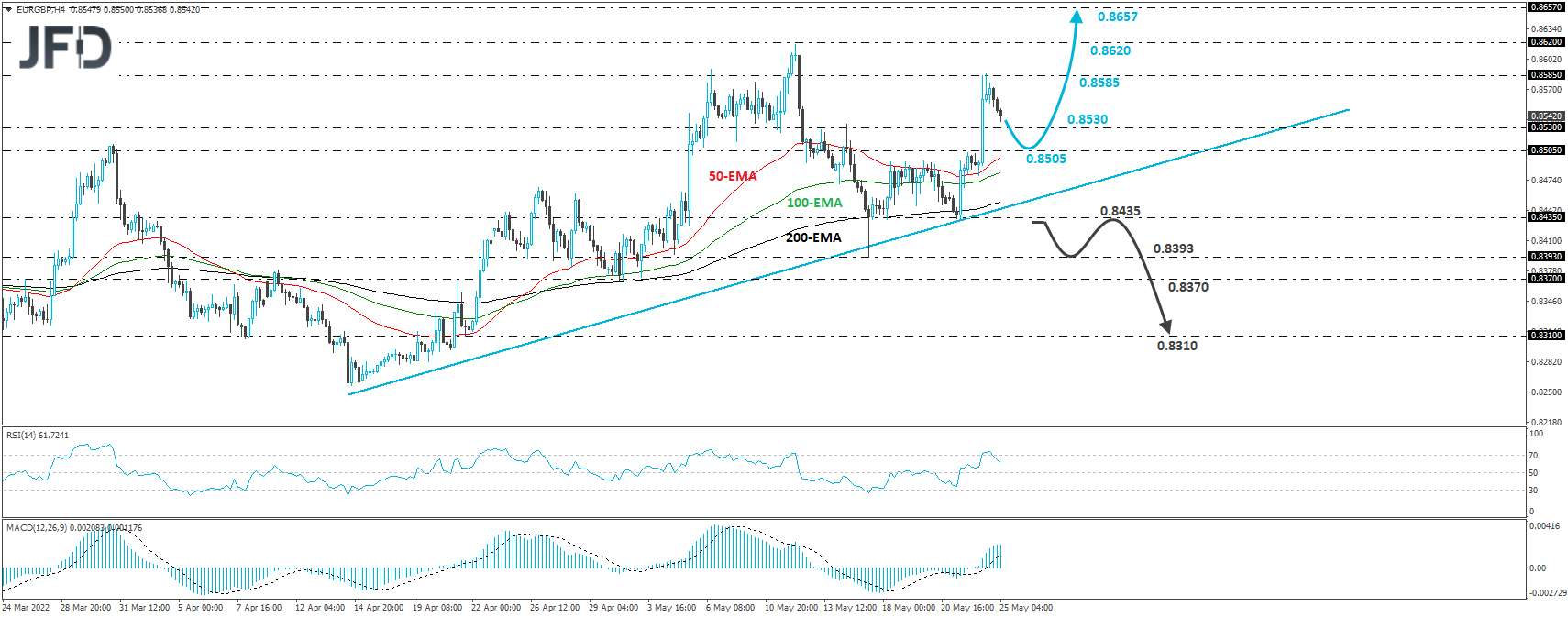The width and height of the screenshot is (1568, 618).
Task: Click the 3 May 16:00 date label
Action: (x=672, y=608)
